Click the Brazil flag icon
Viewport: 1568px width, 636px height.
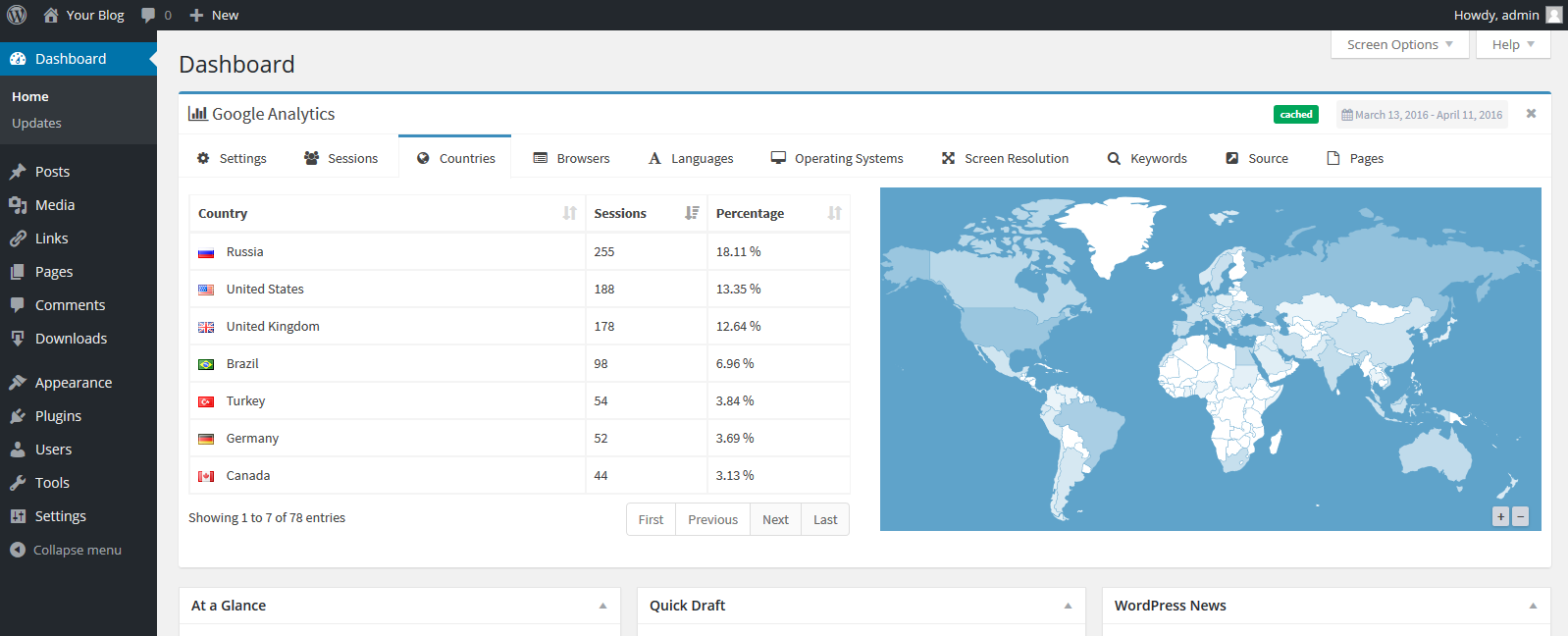point(206,364)
